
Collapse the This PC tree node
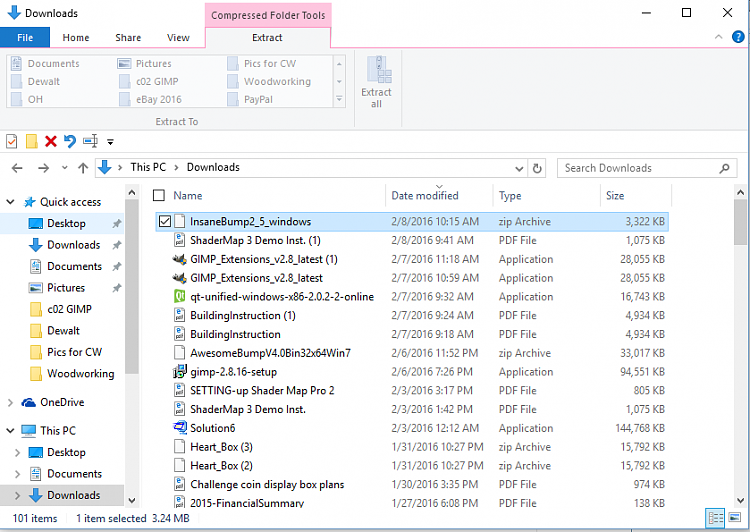click(10, 431)
